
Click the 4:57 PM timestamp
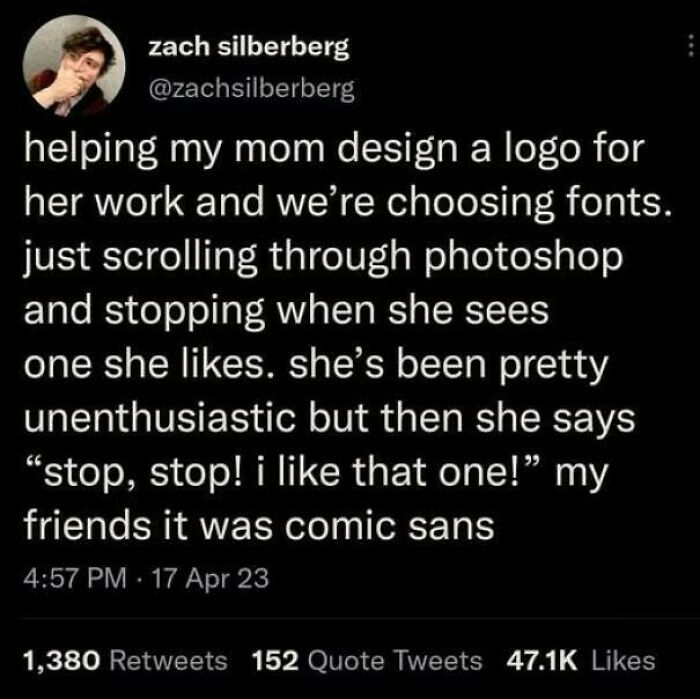pos(67,578)
